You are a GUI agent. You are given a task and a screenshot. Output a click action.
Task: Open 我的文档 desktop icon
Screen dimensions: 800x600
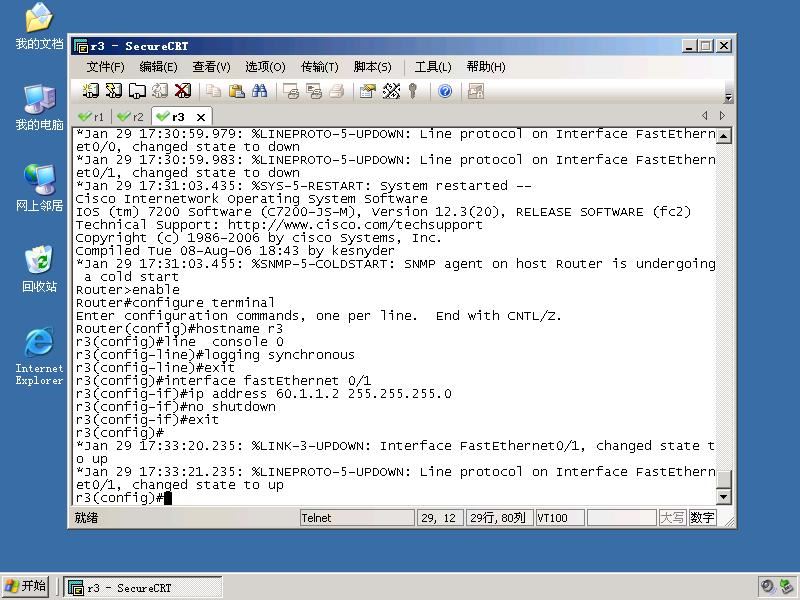click(39, 27)
